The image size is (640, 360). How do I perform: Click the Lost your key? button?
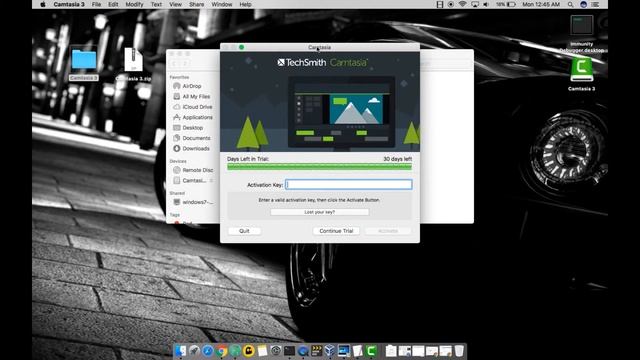(x=320, y=212)
